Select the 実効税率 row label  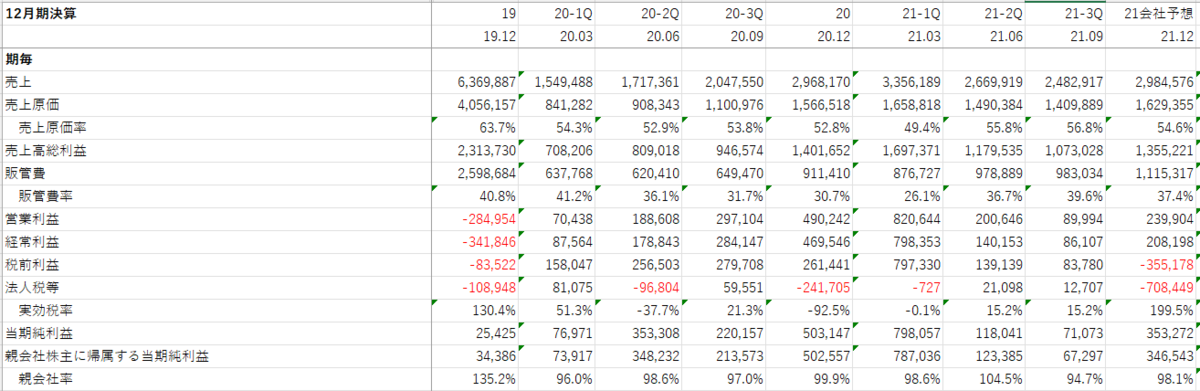click(x=46, y=310)
